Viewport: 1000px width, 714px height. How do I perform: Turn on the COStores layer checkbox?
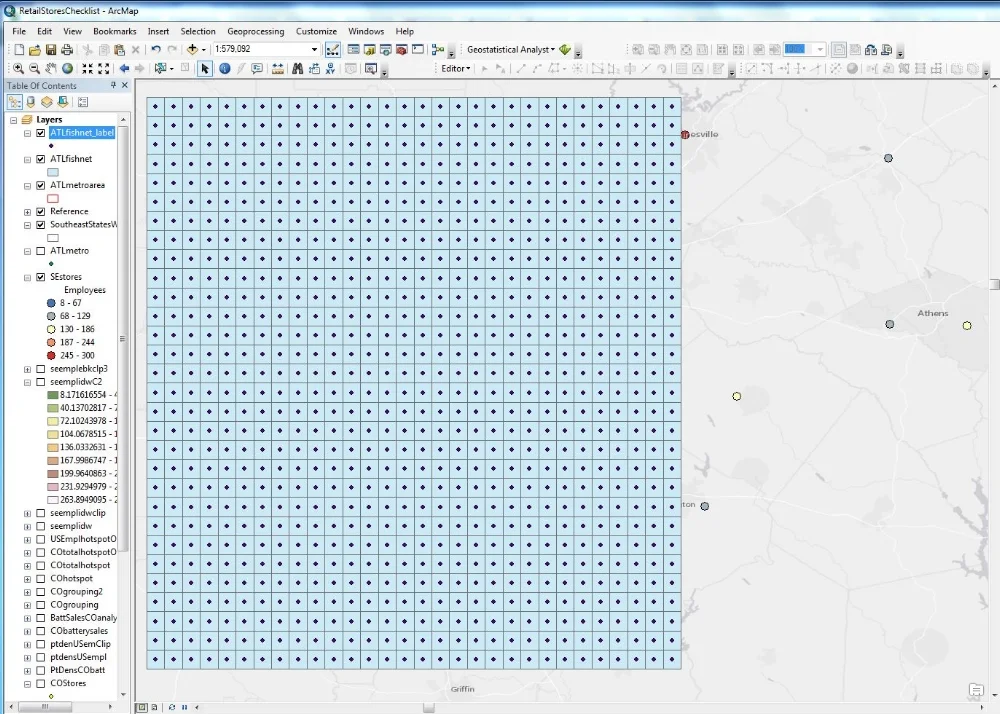point(41,683)
